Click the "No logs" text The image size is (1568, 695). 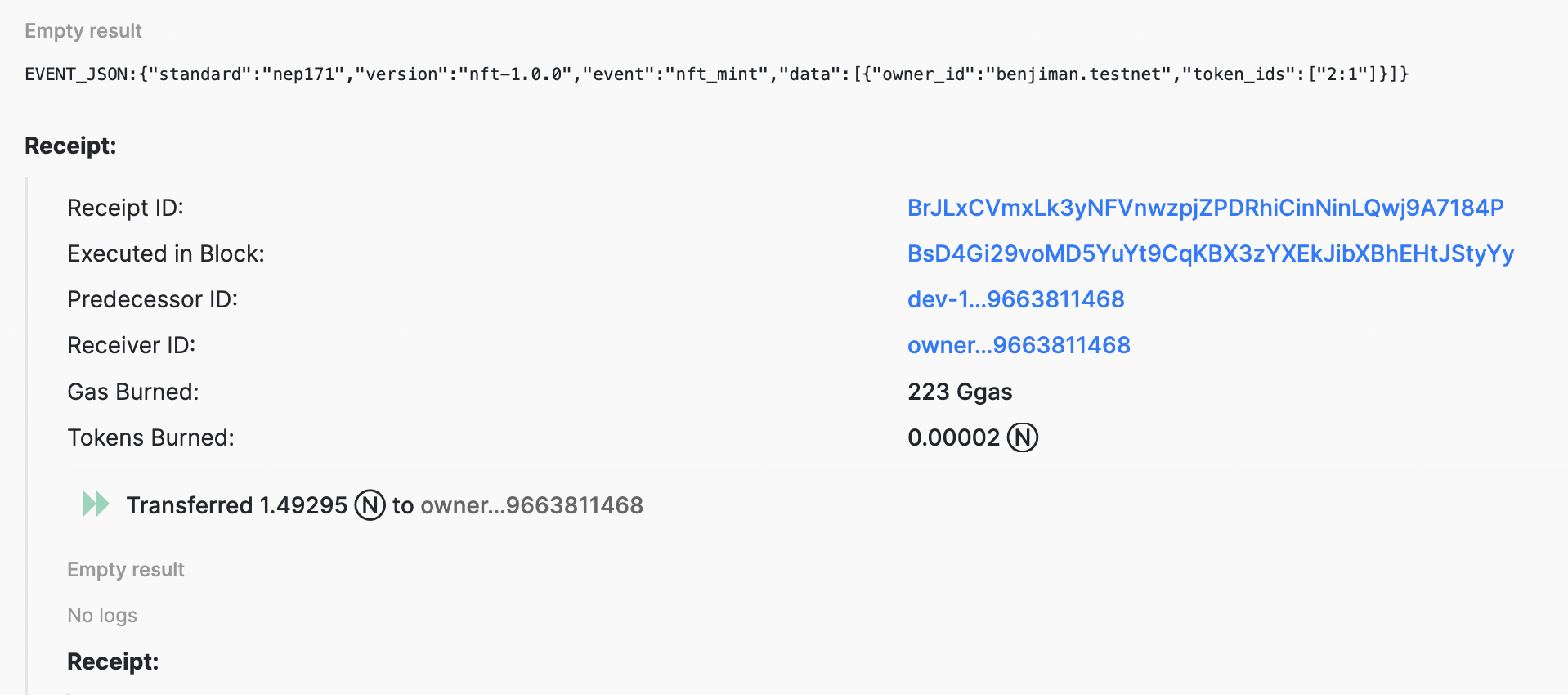(x=102, y=615)
